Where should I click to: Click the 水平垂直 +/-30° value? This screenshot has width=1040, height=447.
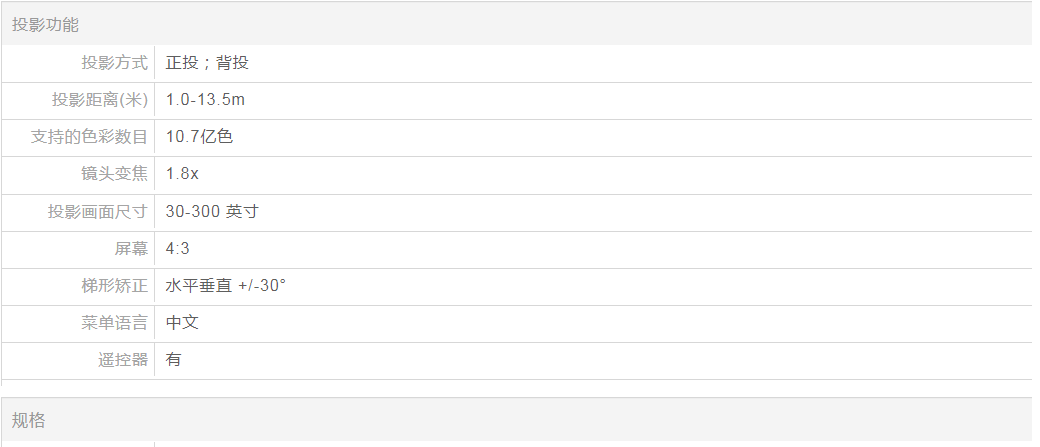pyautogui.click(x=226, y=286)
